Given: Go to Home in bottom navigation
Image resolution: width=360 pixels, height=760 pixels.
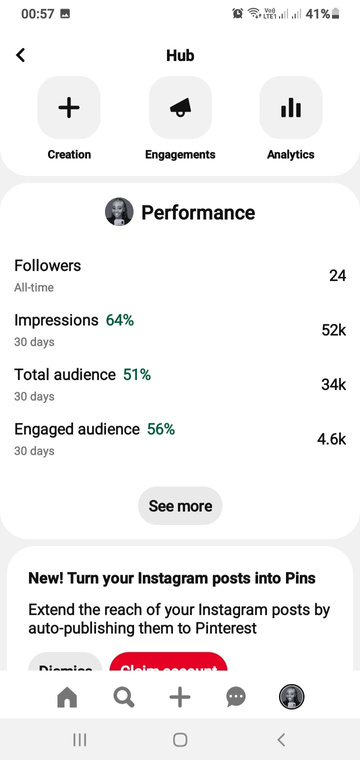Looking at the screenshot, I should coord(67,697).
